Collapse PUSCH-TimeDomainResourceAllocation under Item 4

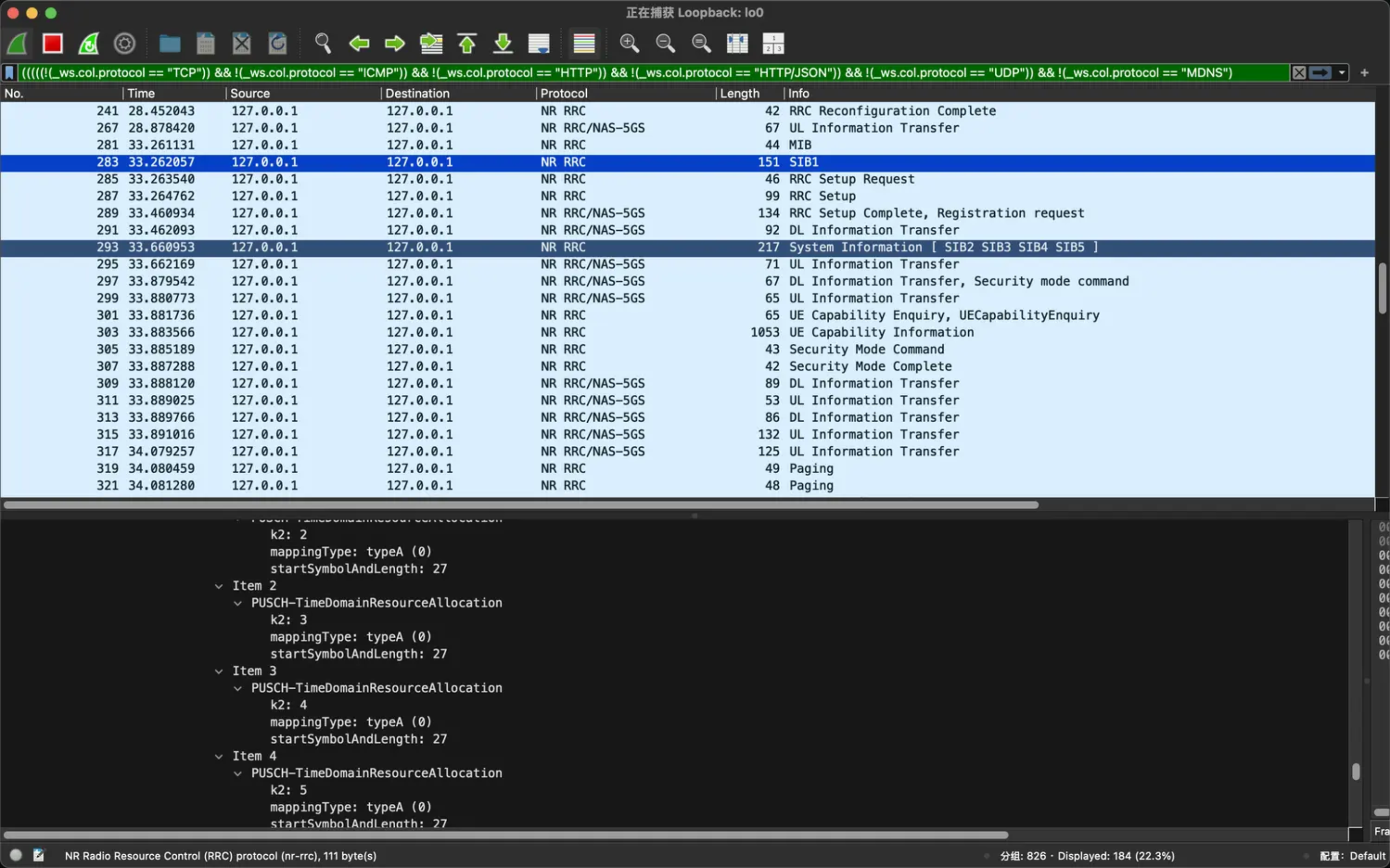tap(238, 773)
